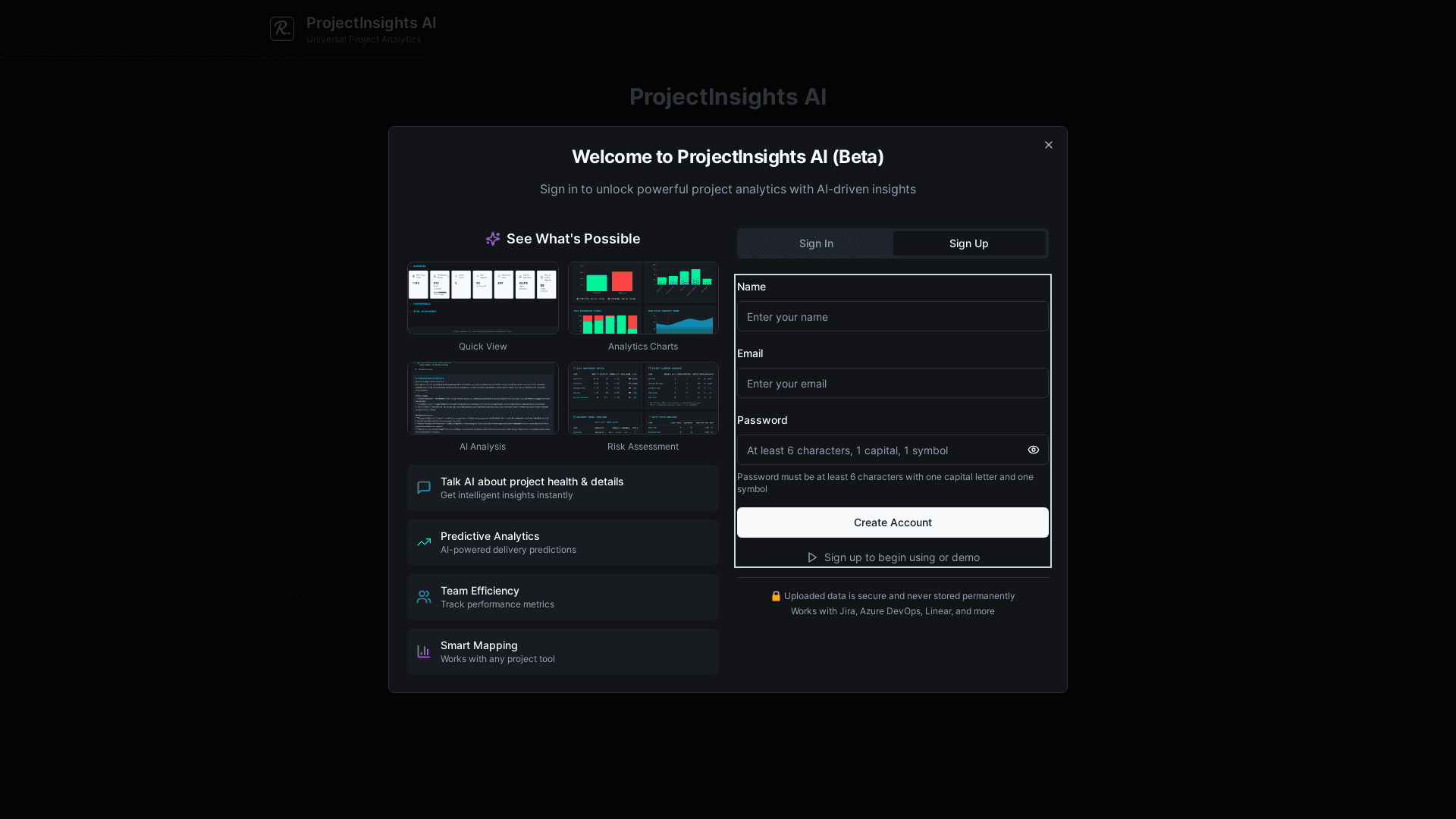The image size is (1456, 819).
Task: Focus the "Enter your email" input field
Action: [x=893, y=383]
